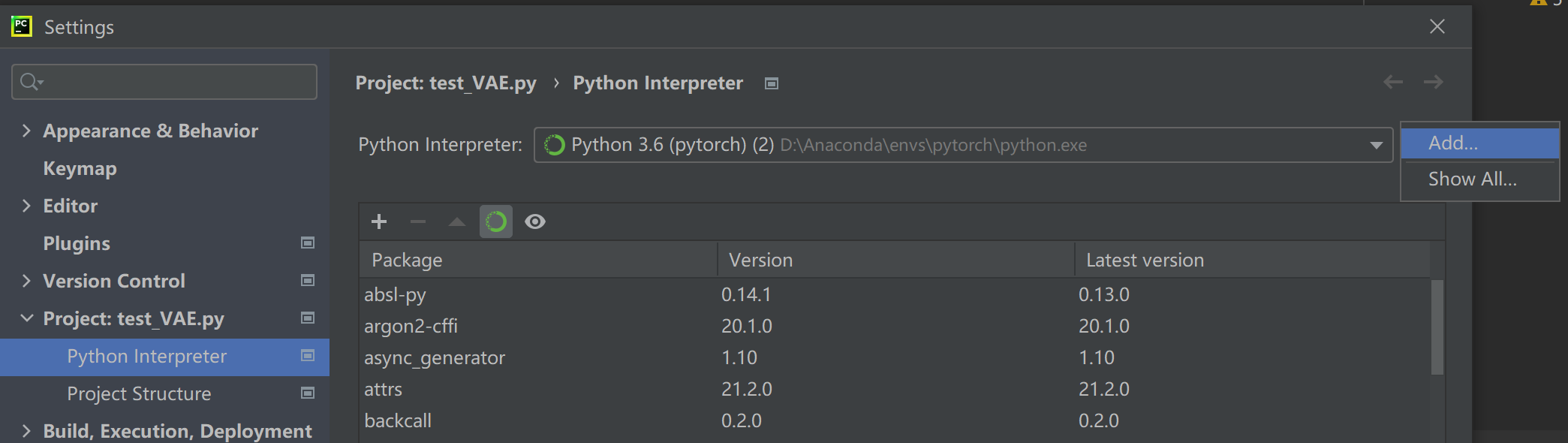The height and width of the screenshot is (443, 1568).
Task: Navigate back with the left arrow icon
Action: pos(1393,82)
